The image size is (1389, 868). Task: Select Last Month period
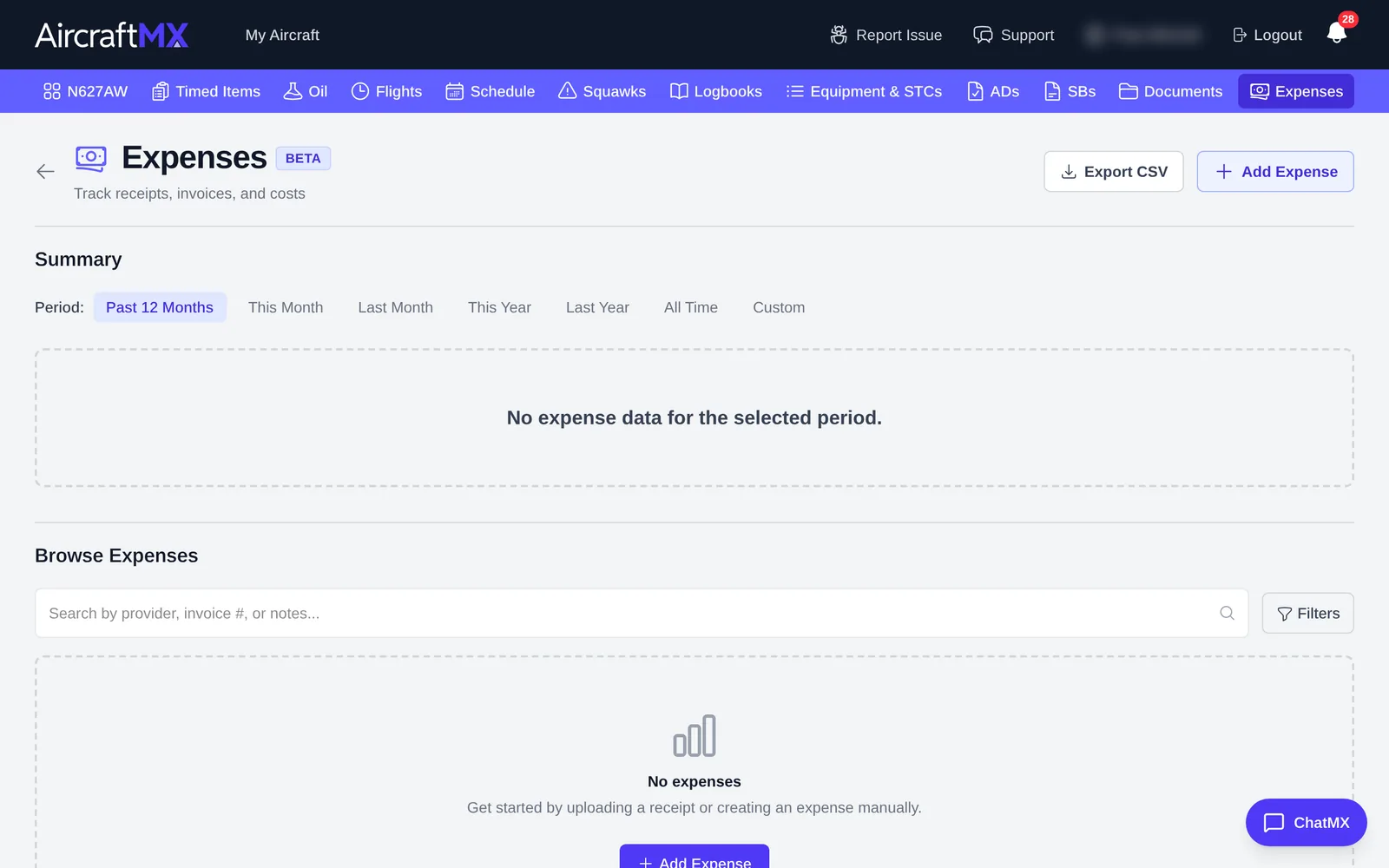[396, 307]
